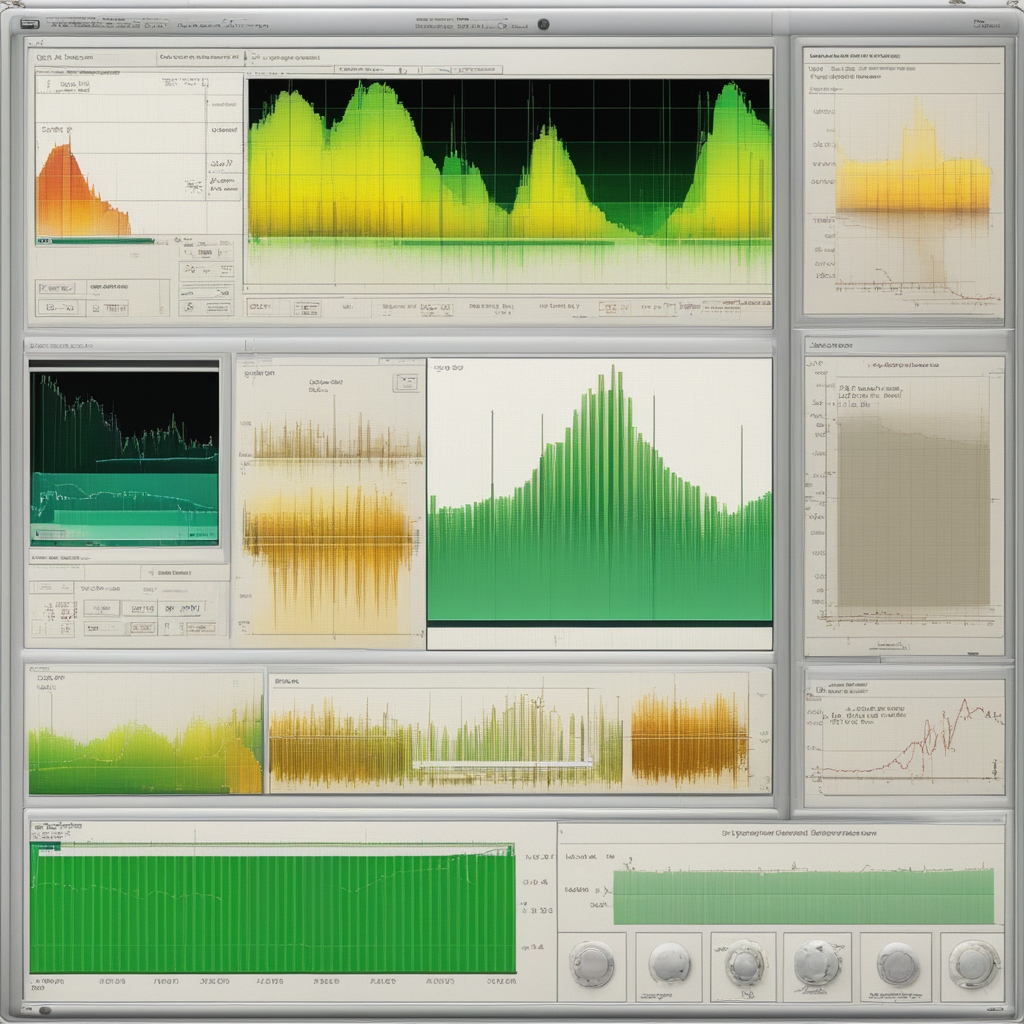Click the small round indicator at the bottom-left corner
The image size is (1024, 1024).
pos(44,1010)
